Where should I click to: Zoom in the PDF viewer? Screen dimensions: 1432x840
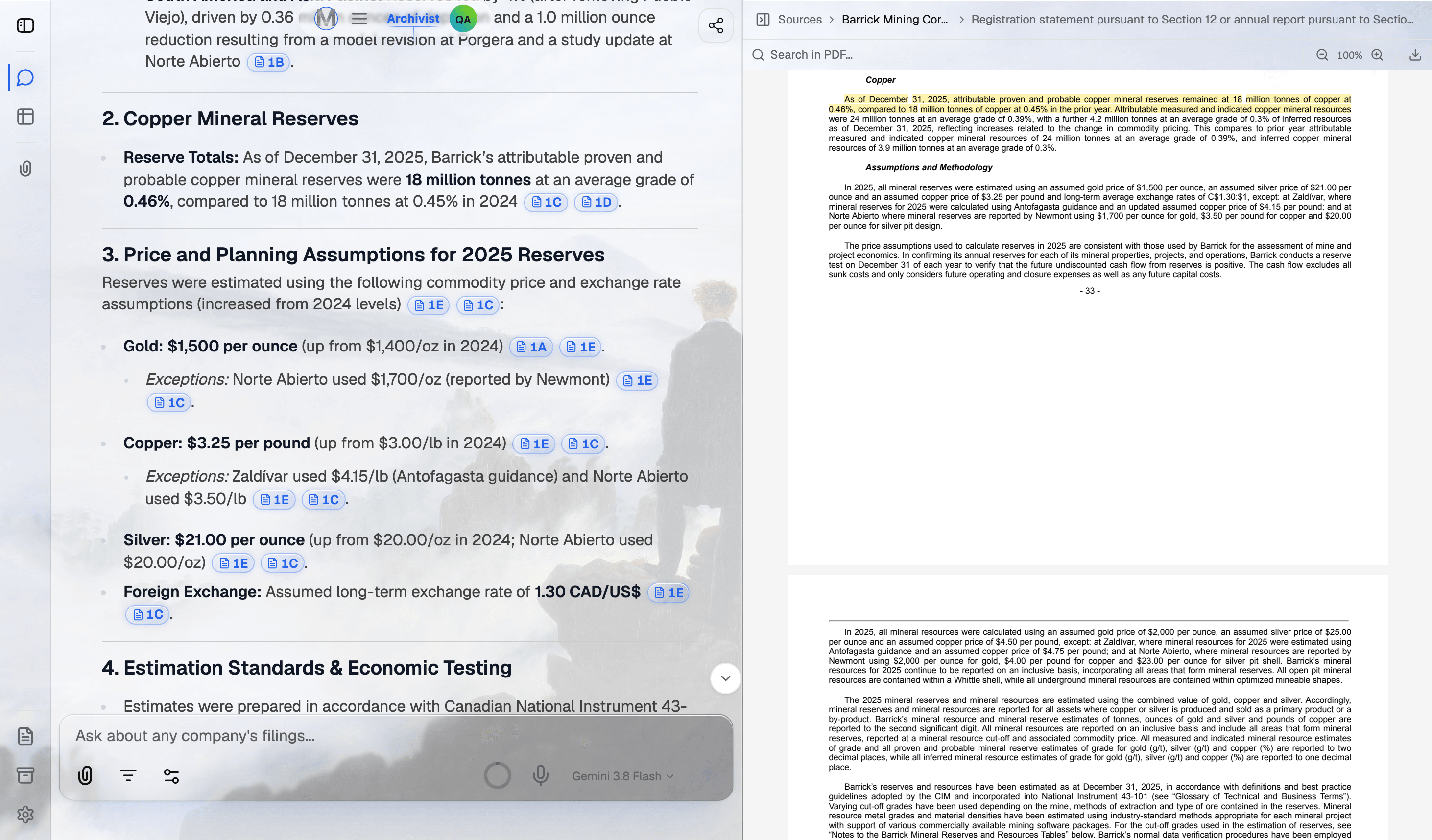(1378, 55)
